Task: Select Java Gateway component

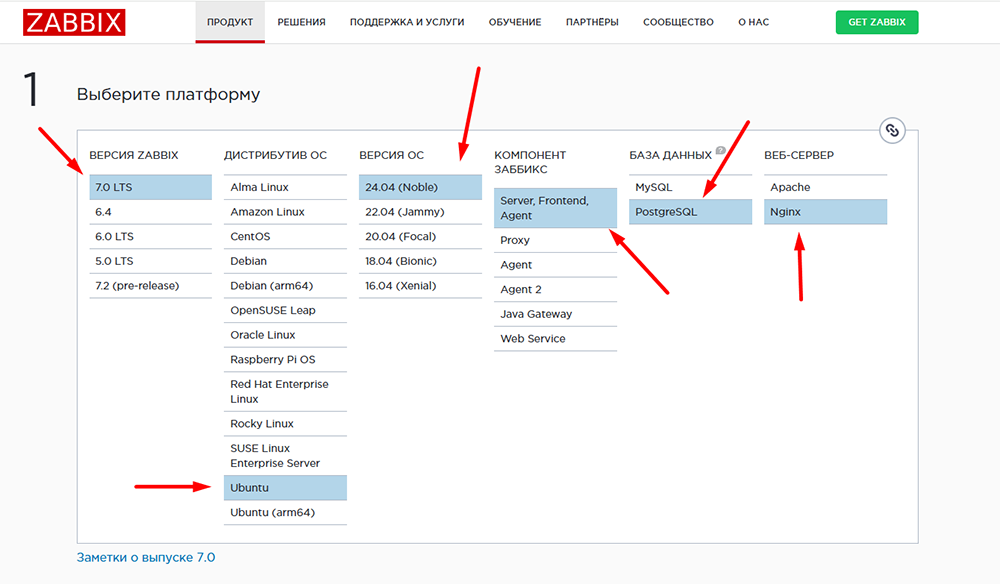Action: (555, 314)
